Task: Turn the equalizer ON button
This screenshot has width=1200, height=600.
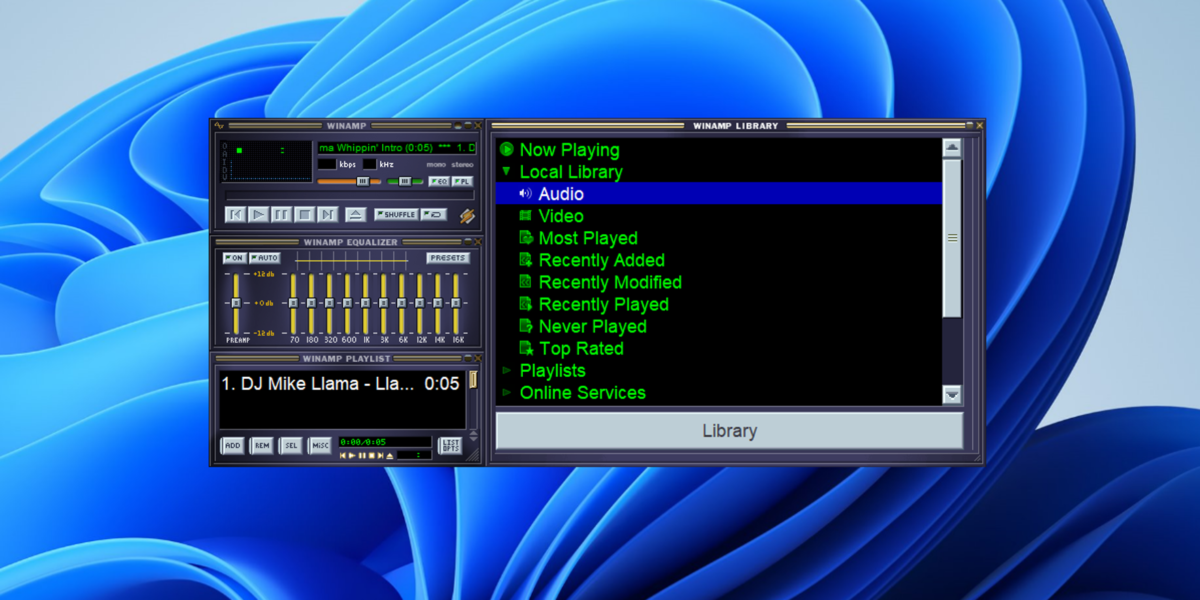Action: click(x=235, y=258)
